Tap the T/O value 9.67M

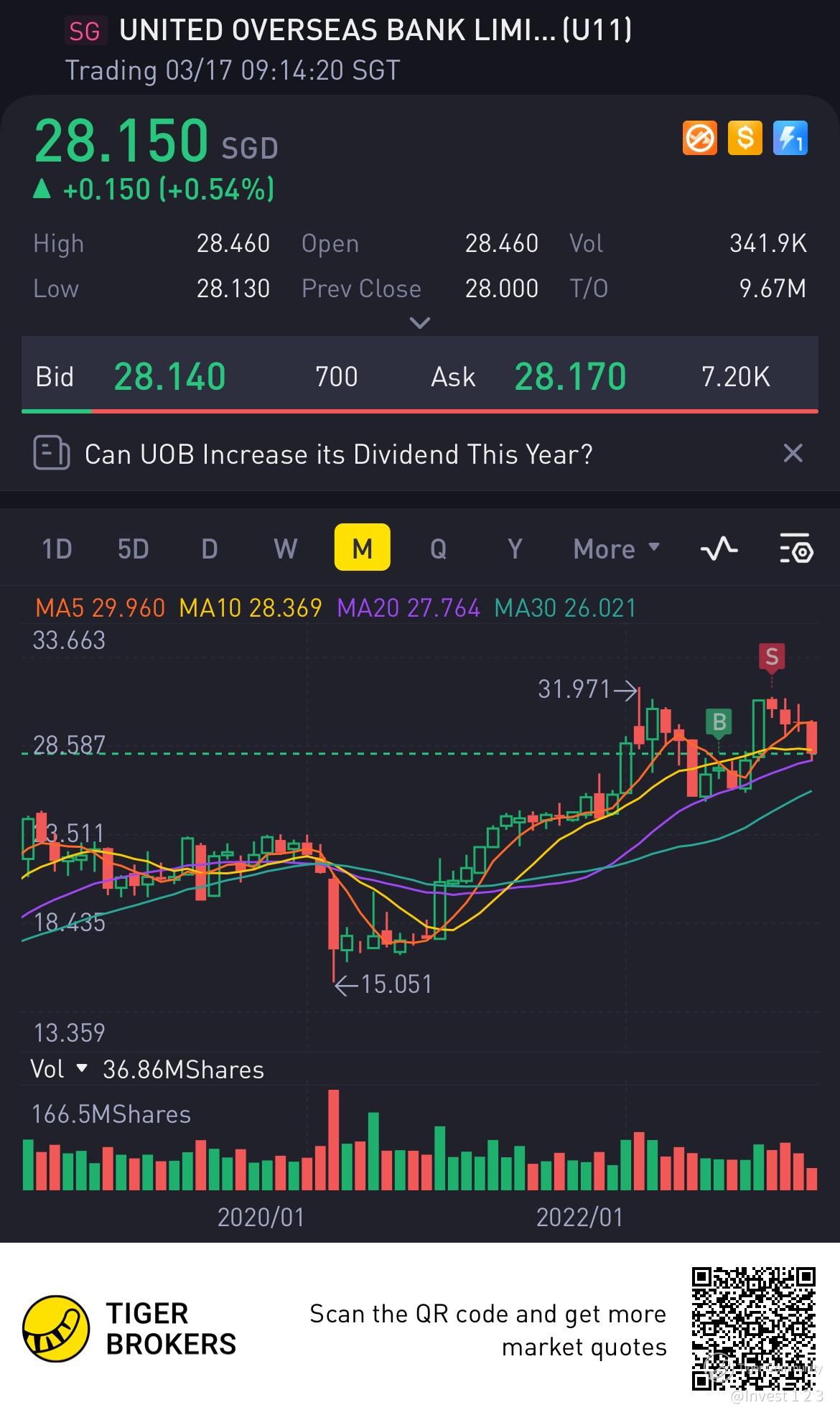tap(773, 289)
